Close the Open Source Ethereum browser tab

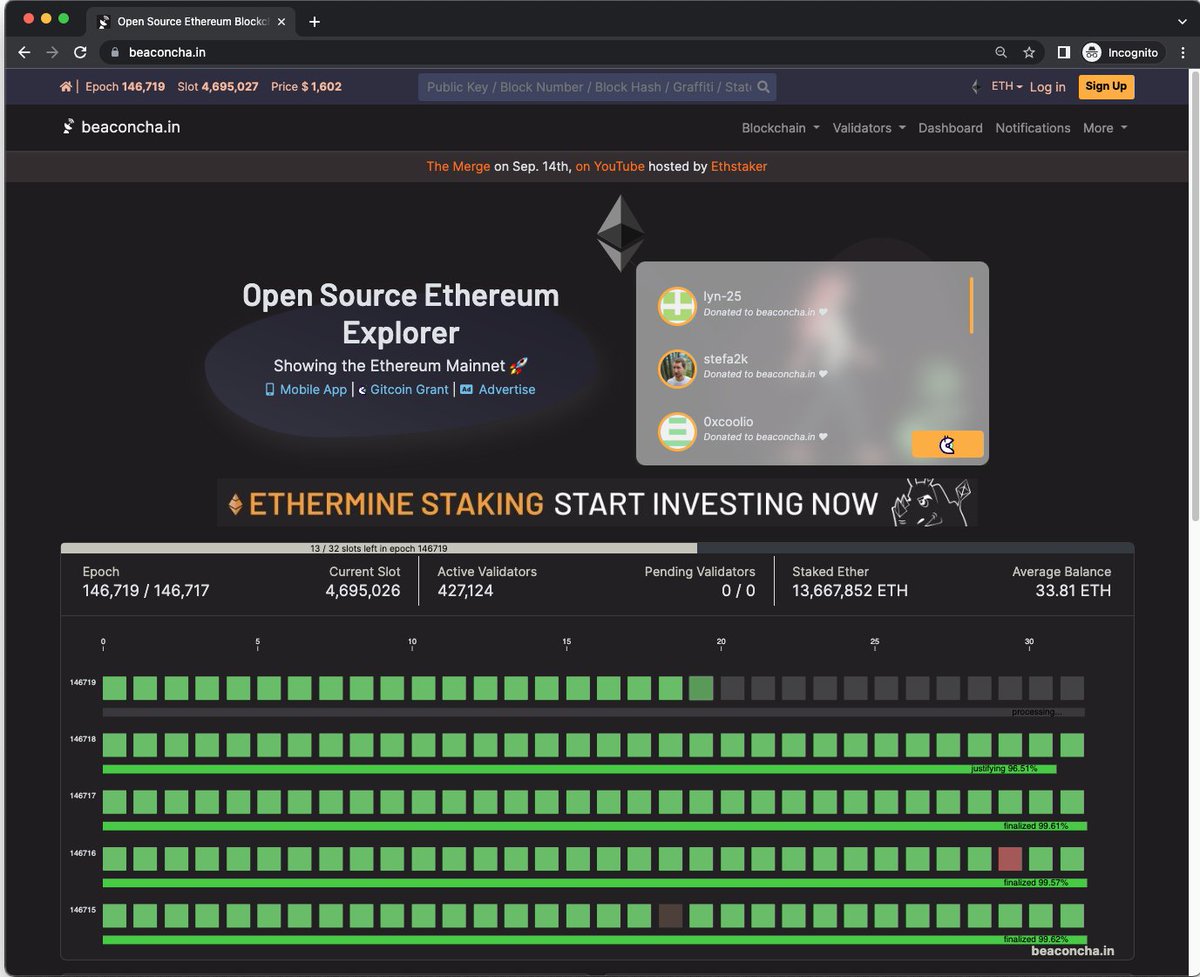point(281,21)
